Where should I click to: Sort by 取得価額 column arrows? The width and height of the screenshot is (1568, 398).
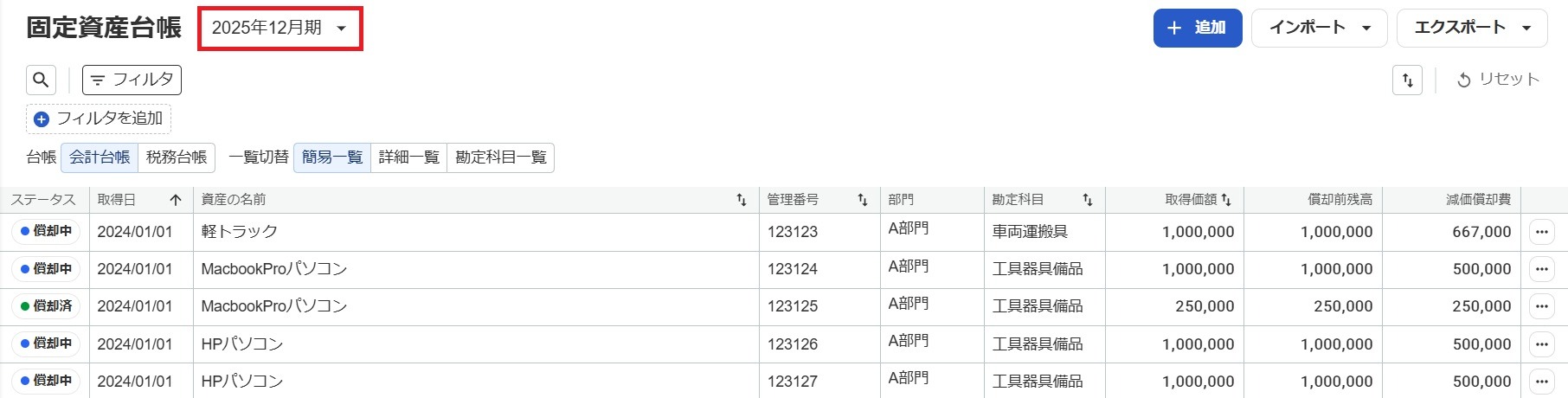[1225, 200]
